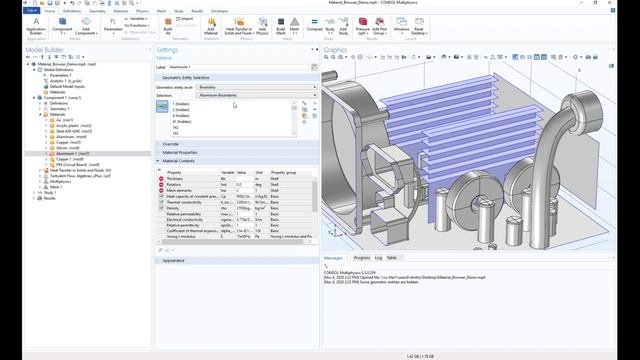Switch to the Materials ribbon tab
Viewport: 640px width, 360px height.
coord(121,11)
